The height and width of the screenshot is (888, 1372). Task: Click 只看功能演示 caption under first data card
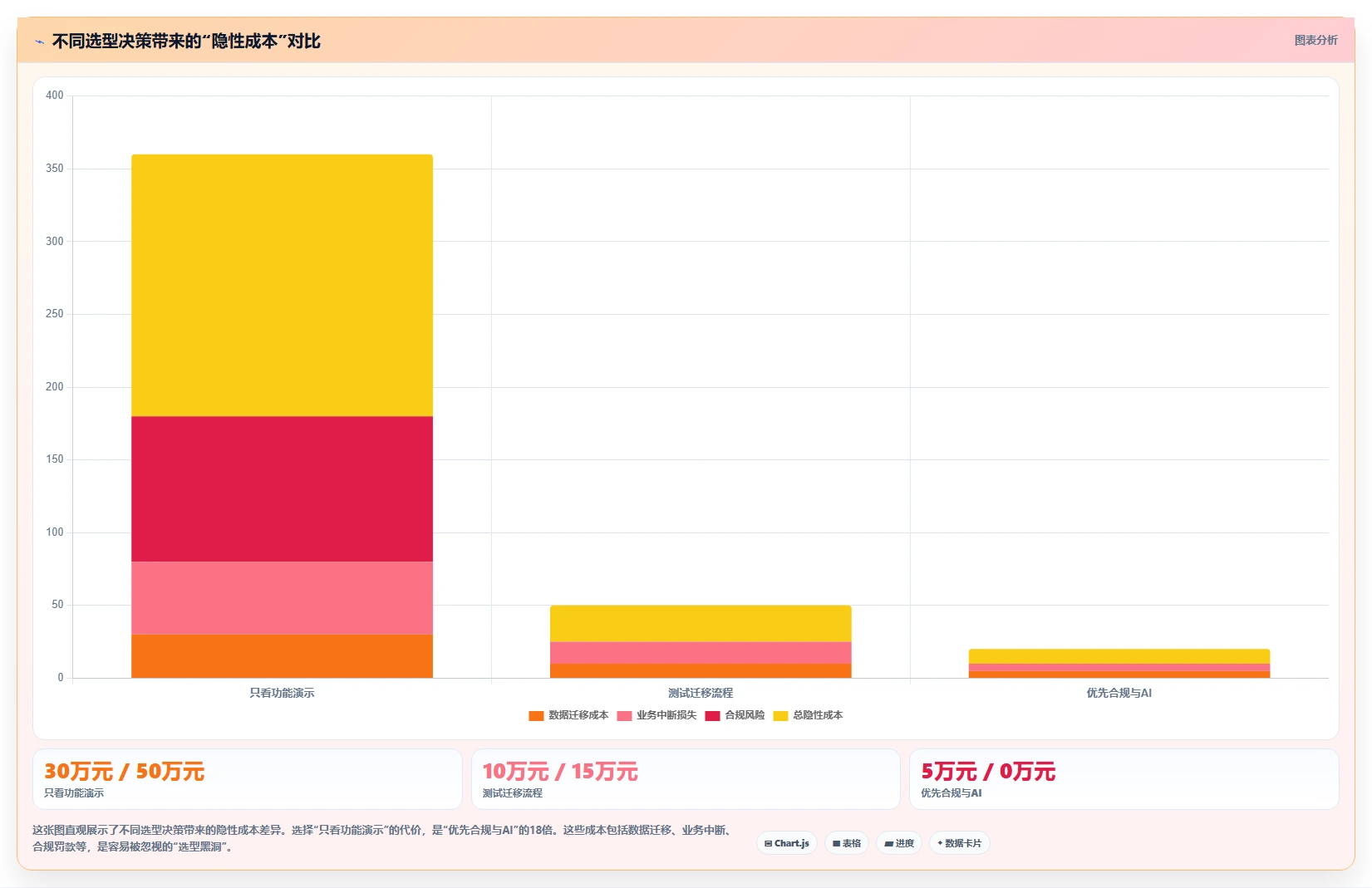pyautogui.click(x=74, y=793)
